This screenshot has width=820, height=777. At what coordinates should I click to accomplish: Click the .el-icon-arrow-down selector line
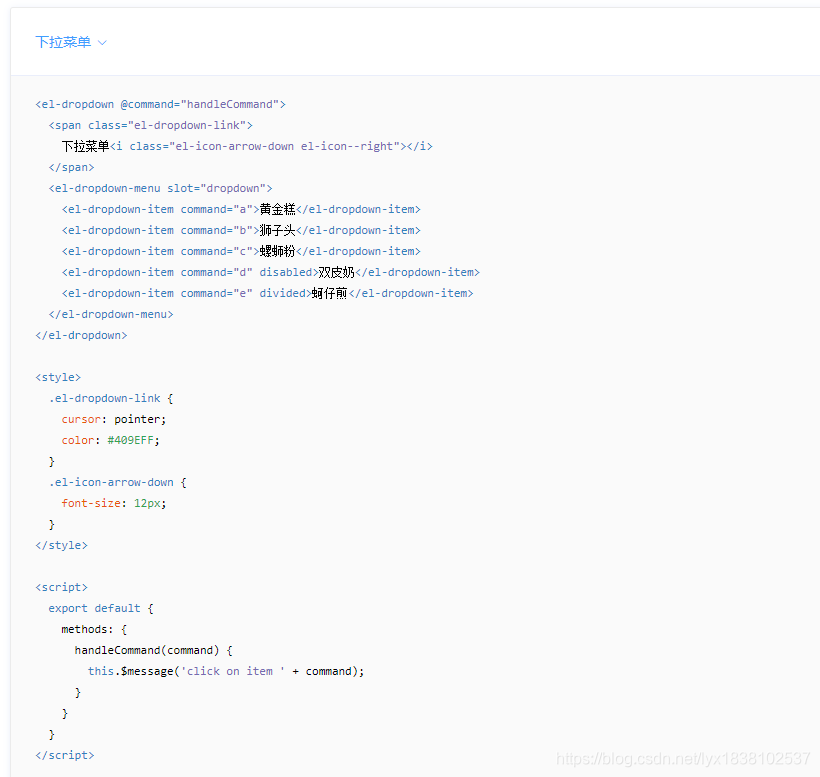point(118,482)
